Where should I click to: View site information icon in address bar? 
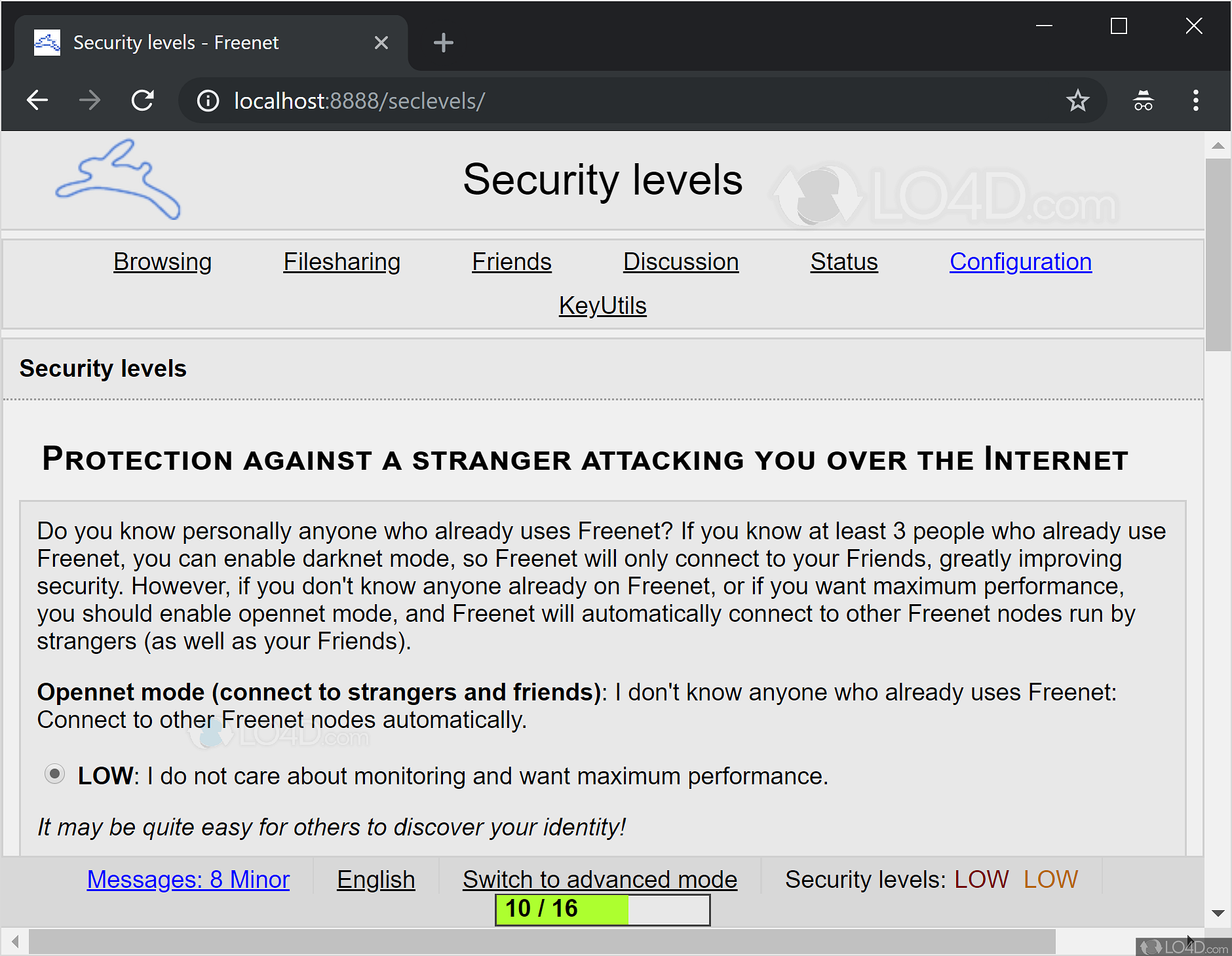pyautogui.click(x=208, y=101)
